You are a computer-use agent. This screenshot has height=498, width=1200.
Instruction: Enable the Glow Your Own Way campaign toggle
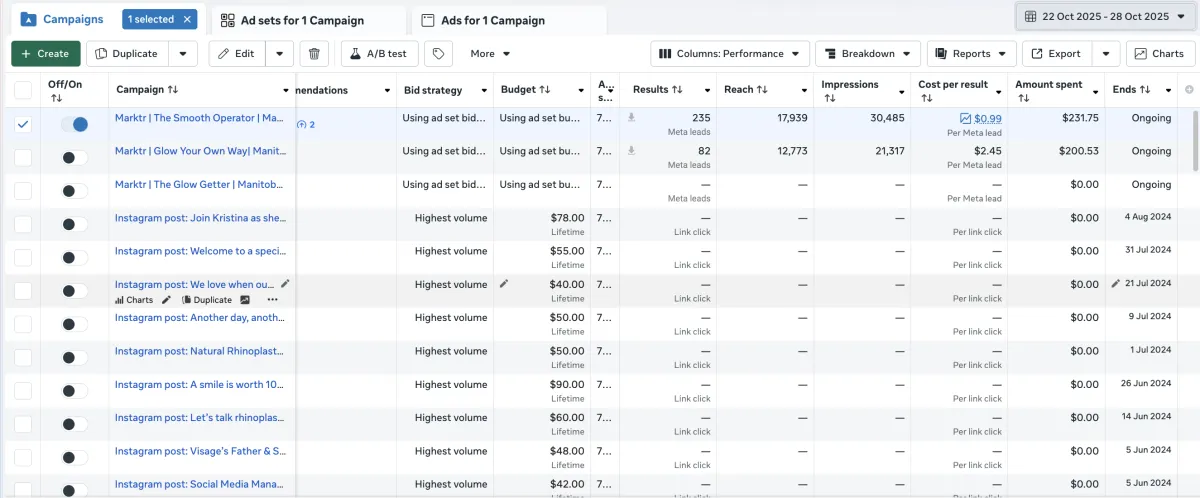(x=75, y=158)
